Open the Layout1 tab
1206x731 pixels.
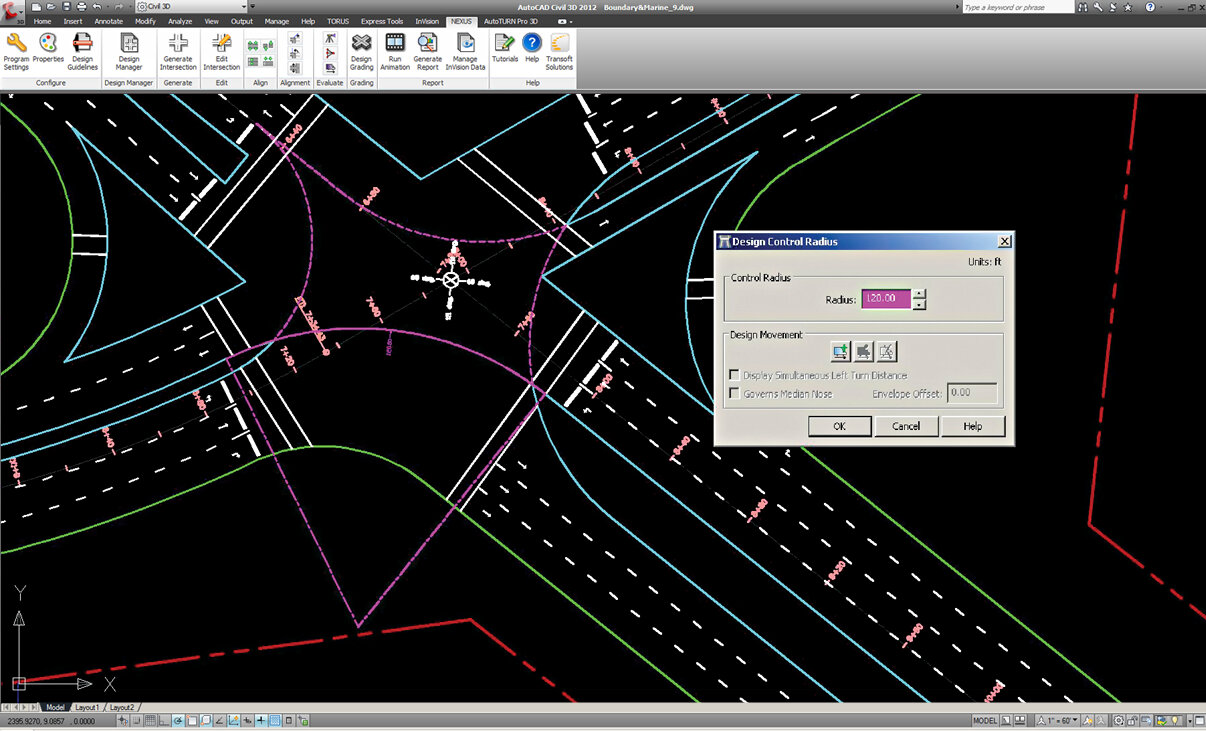87,706
